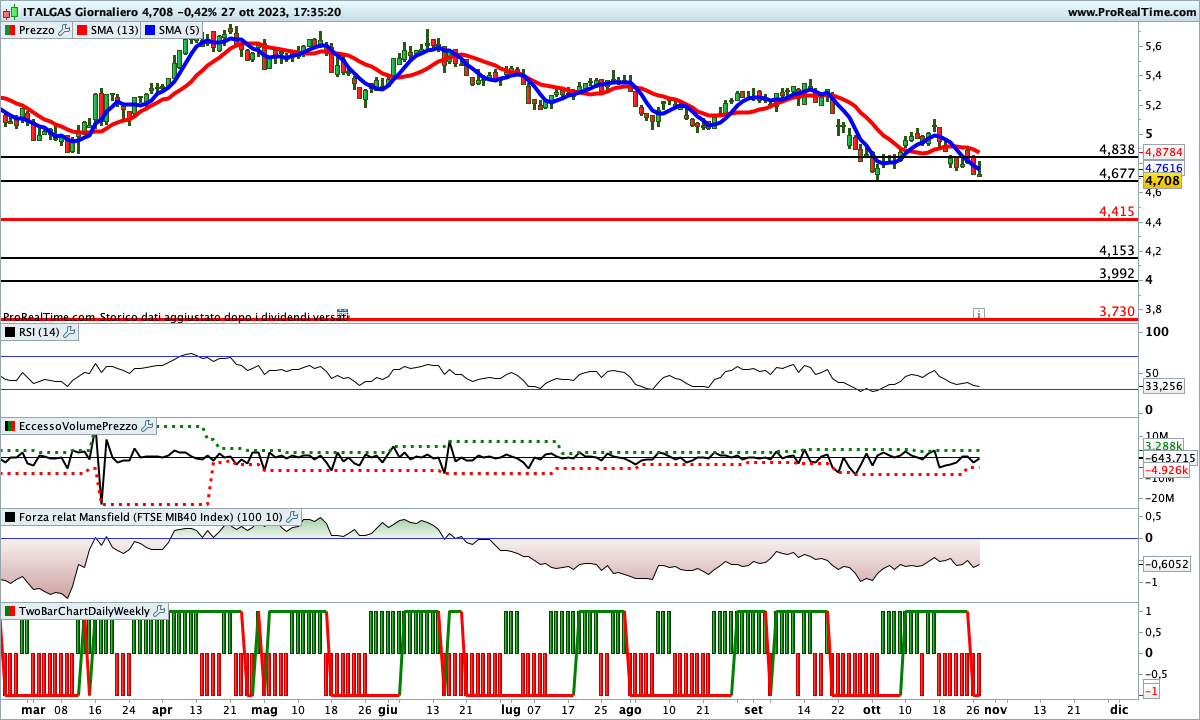Click the candlestick icon beside ITALGAS title

click(x=9, y=12)
